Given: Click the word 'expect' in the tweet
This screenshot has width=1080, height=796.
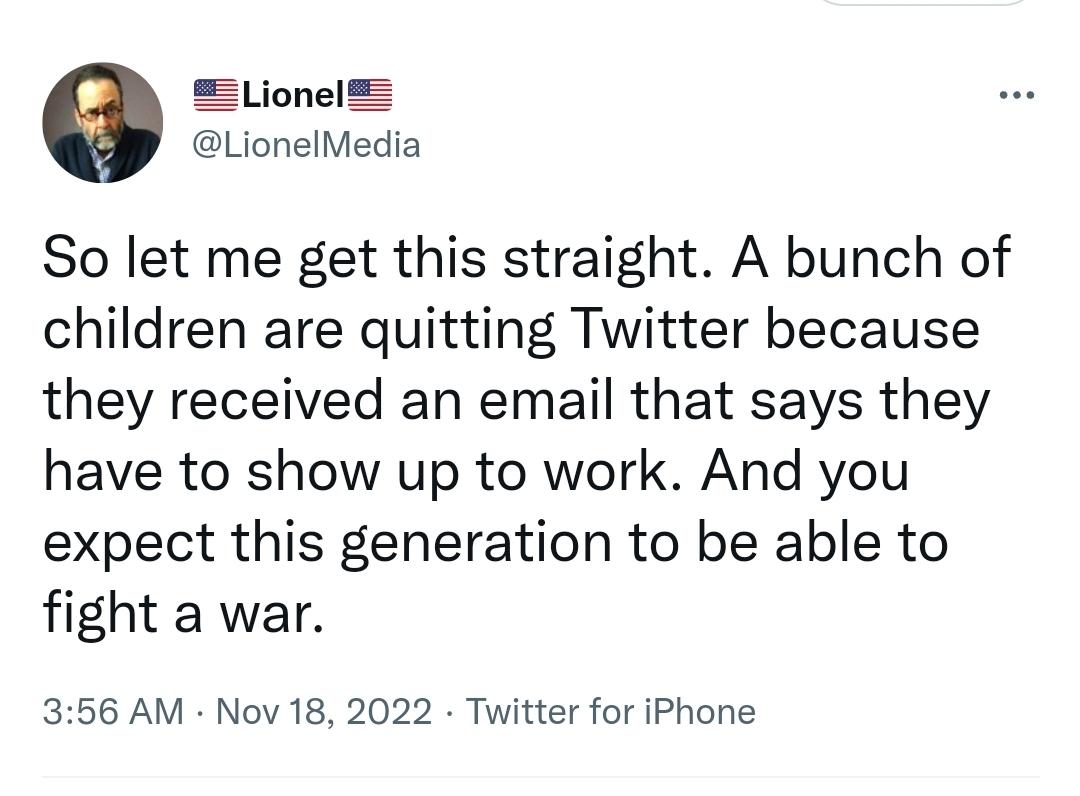Looking at the screenshot, I should (x=129, y=544).
